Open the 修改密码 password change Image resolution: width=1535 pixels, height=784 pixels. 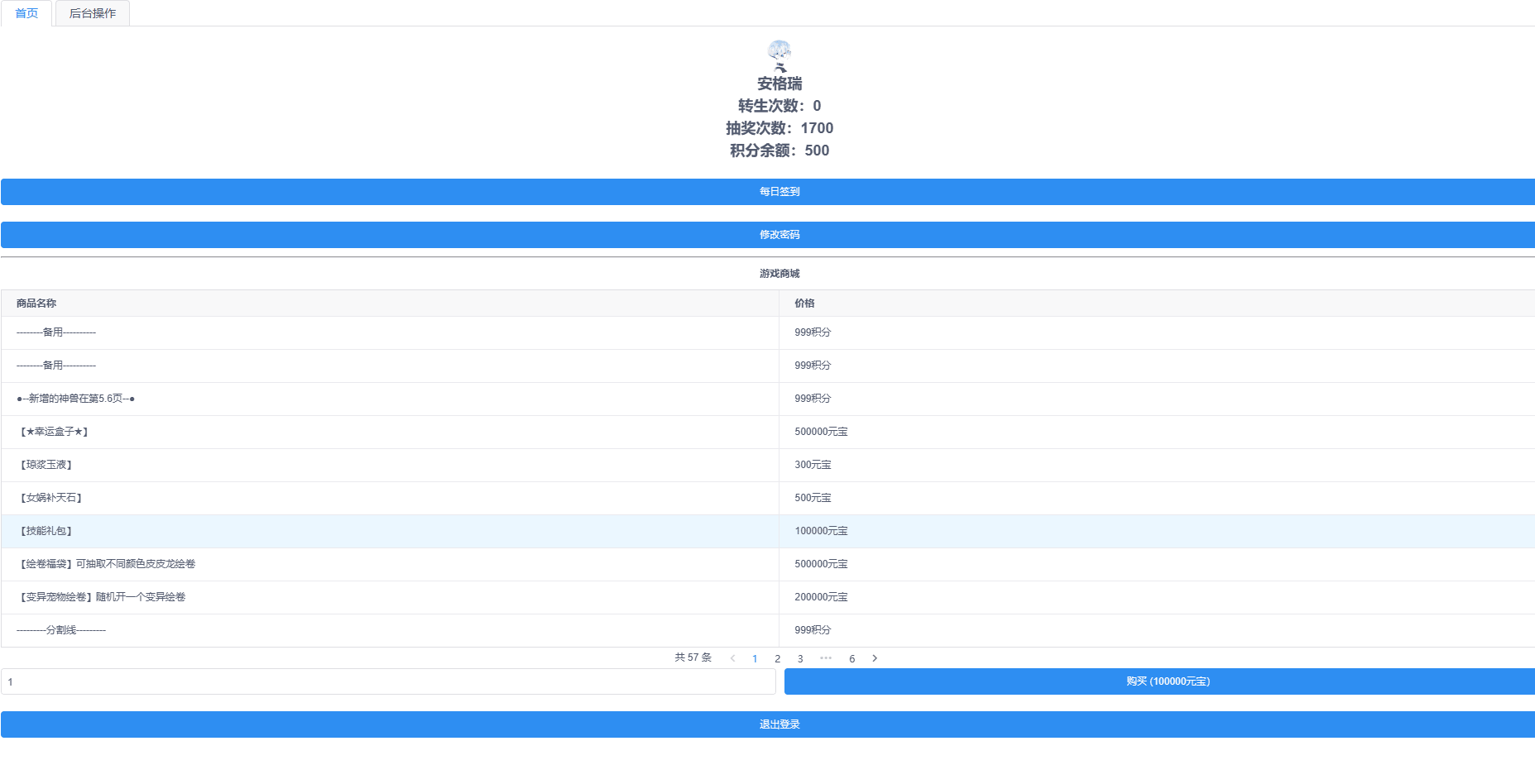pyautogui.click(x=767, y=234)
